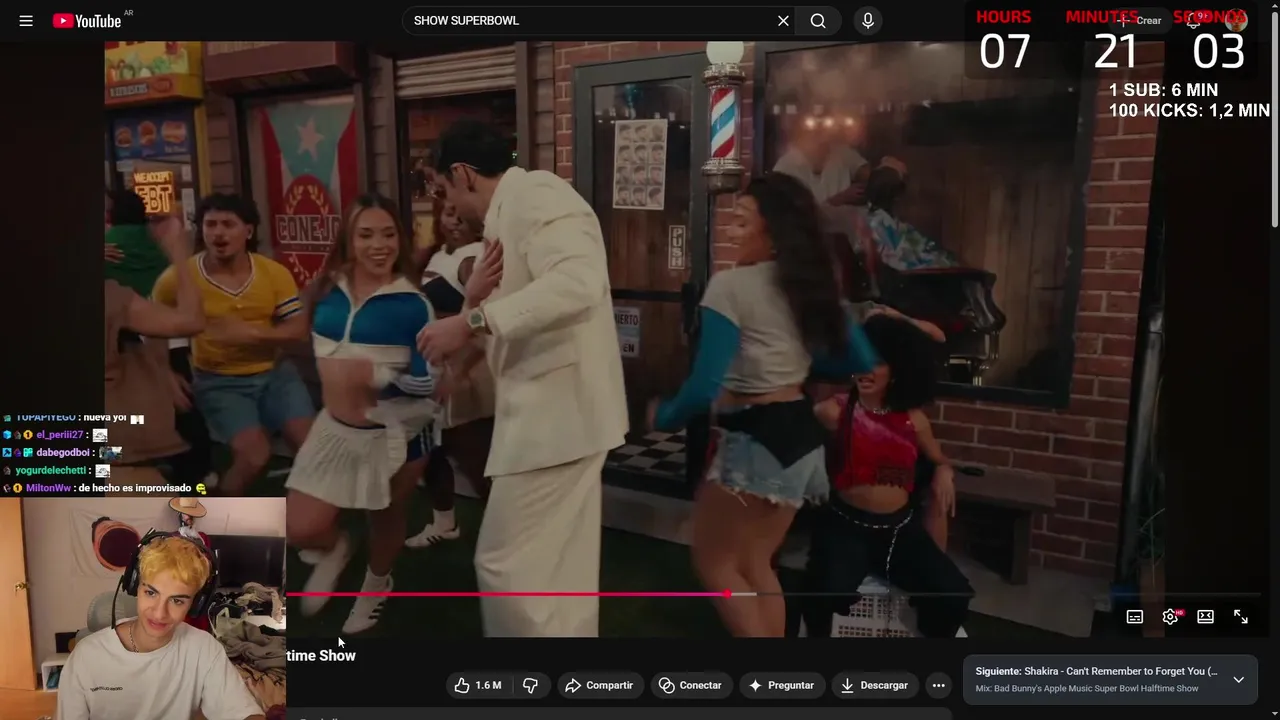This screenshot has width=1280, height=720.
Task: Clear the search text with X
Action: pos(783,21)
